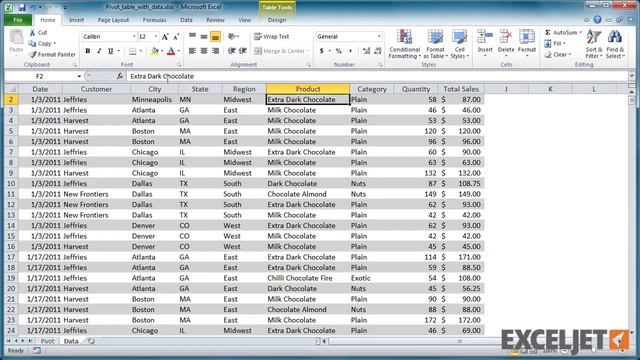This screenshot has width=640, height=360.
Task: Activate the Format Painter
Action: [52, 54]
